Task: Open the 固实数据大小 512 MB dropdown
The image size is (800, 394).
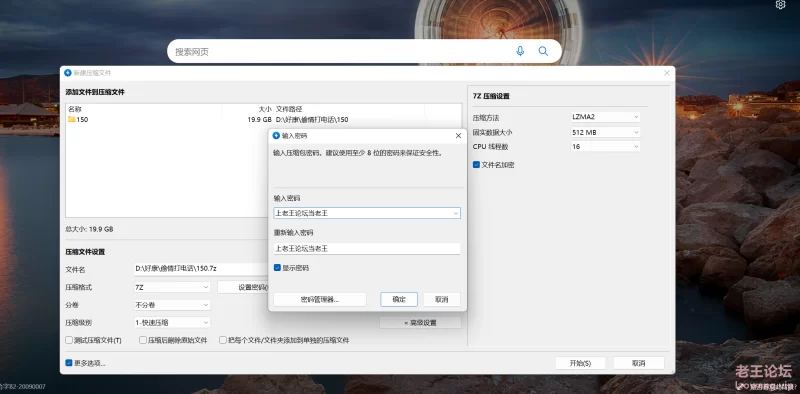Action: point(605,132)
